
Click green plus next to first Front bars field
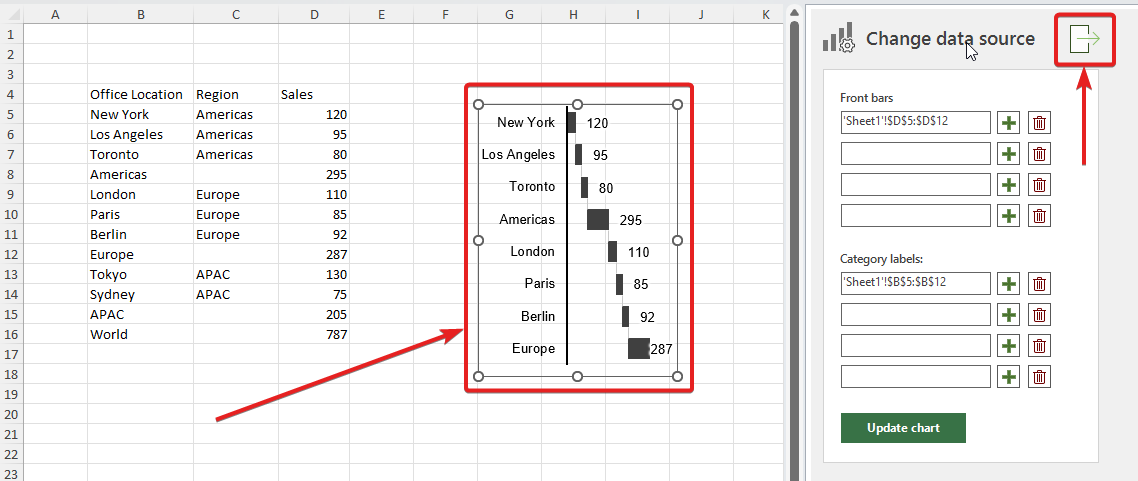pyautogui.click(x=1008, y=123)
